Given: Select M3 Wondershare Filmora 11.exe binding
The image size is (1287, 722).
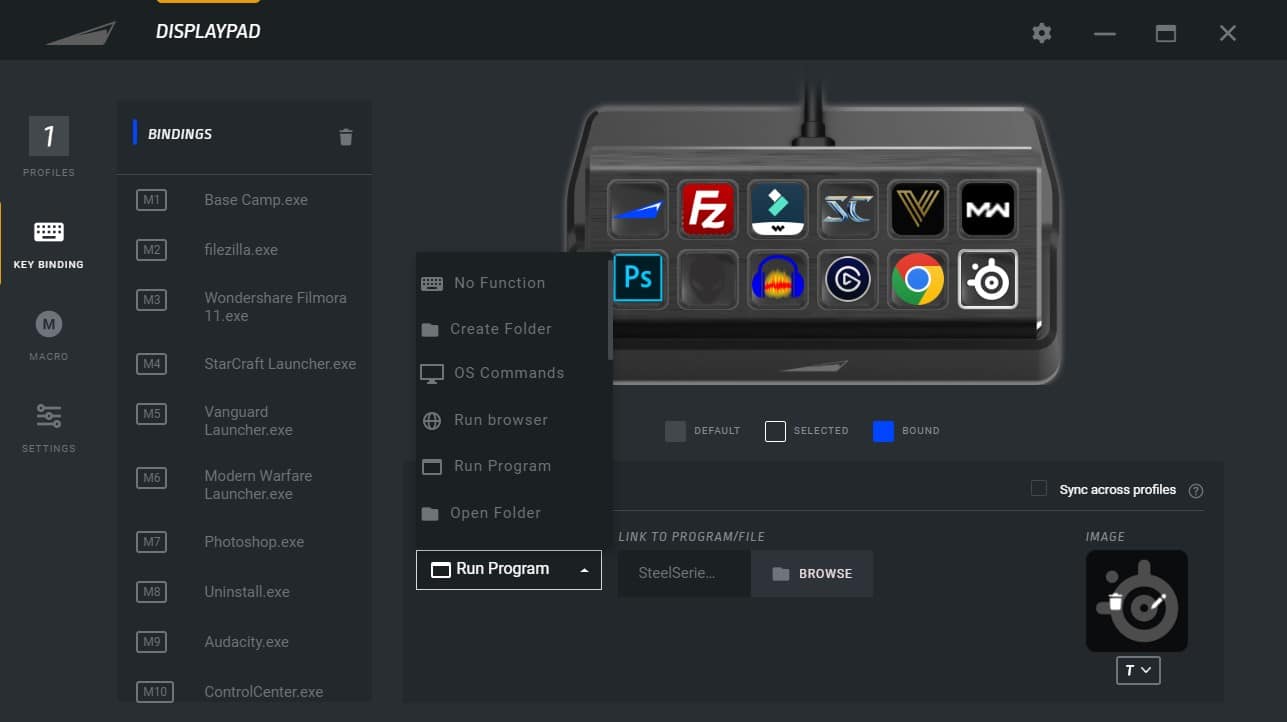Looking at the screenshot, I should point(244,307).
